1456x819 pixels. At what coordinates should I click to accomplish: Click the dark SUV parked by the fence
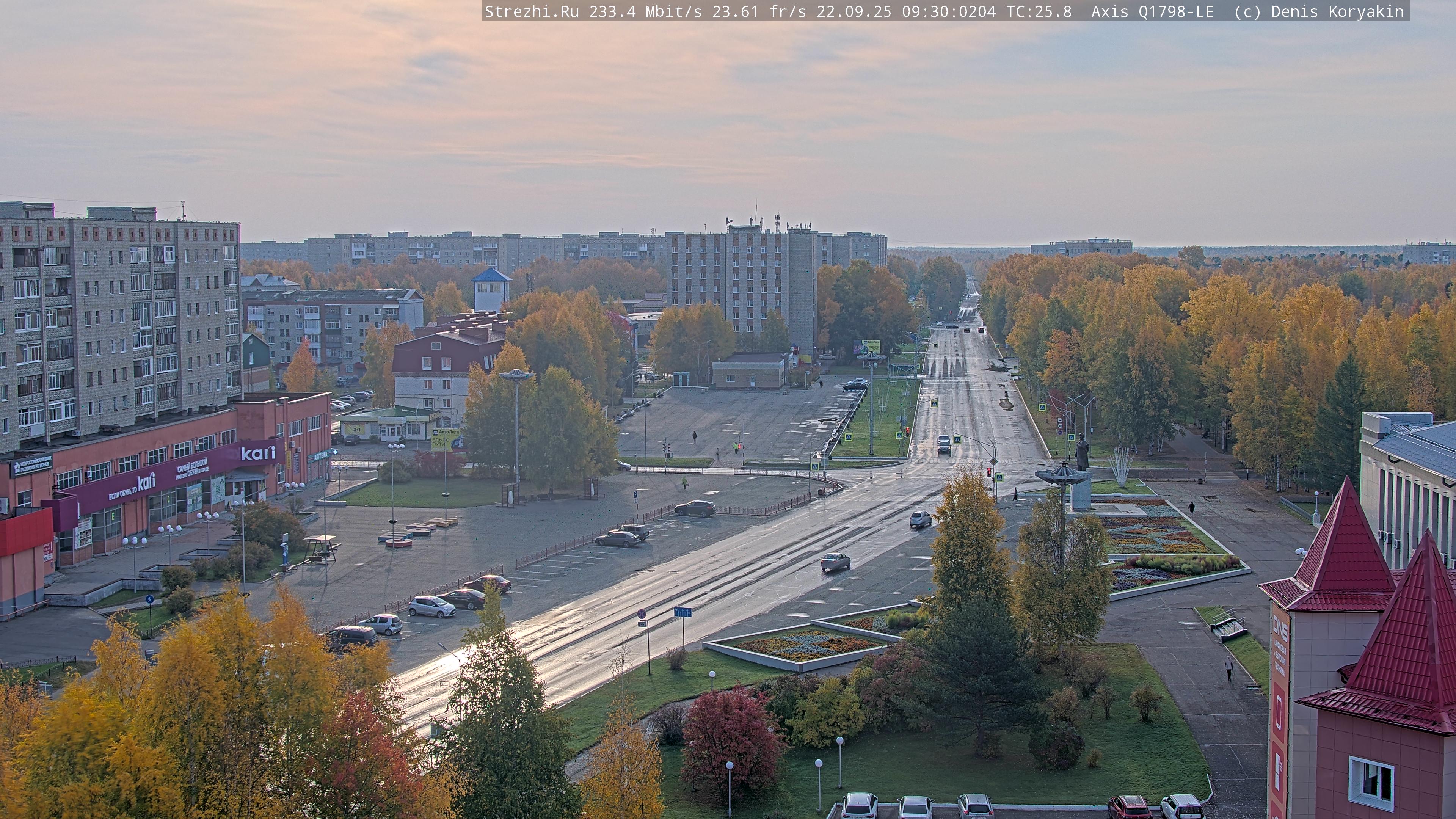pyautogui.click(x=695, y=508)
